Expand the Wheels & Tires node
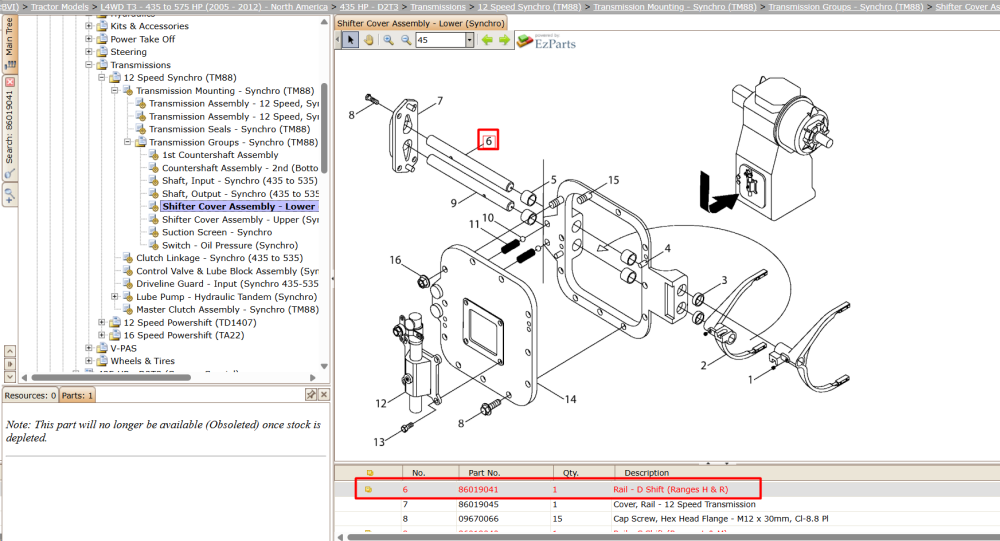 (x=89, y=361)
